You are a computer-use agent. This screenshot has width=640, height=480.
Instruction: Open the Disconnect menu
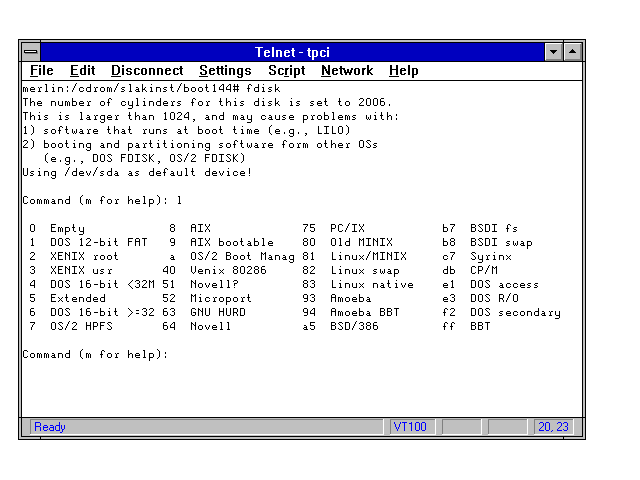point(147,71)
